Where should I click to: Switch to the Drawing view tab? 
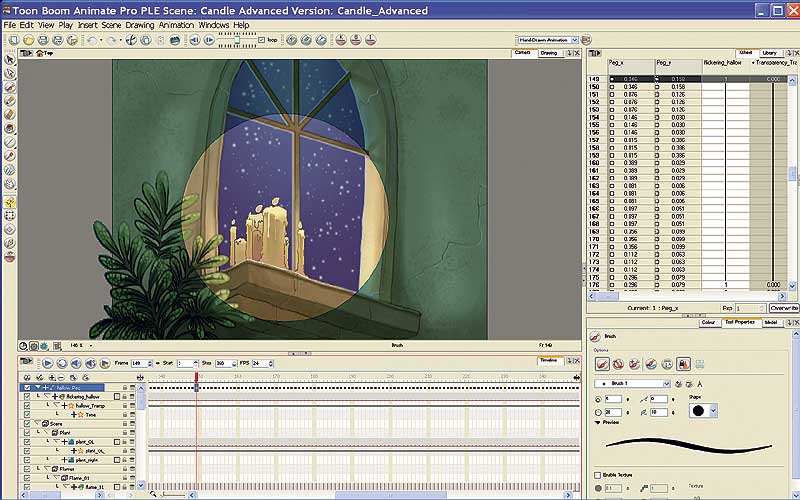point(549,53)
